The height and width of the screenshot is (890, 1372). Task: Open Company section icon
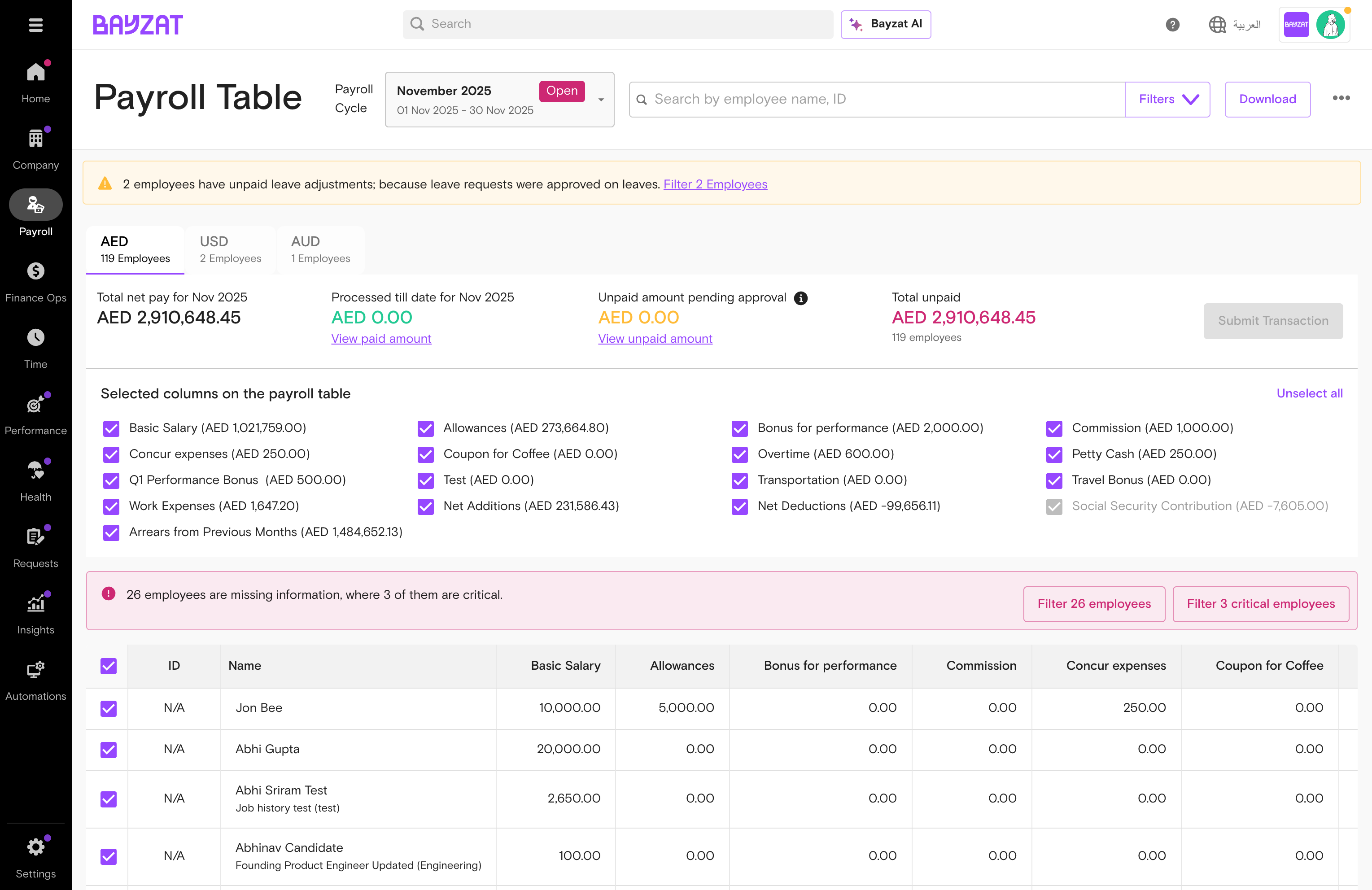[x=36, y=138]
